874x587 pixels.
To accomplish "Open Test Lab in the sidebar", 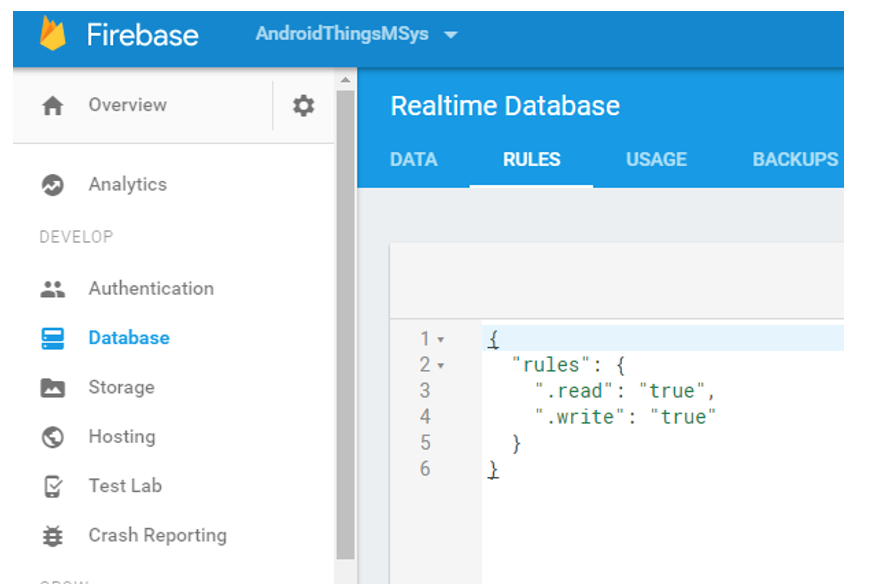I will coord(125,486).
